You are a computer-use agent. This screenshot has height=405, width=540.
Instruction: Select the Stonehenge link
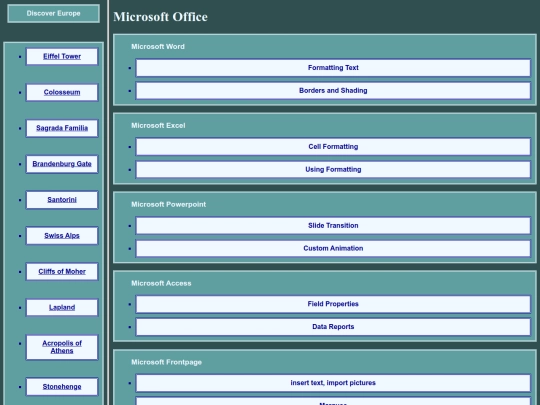click(62, 387)
